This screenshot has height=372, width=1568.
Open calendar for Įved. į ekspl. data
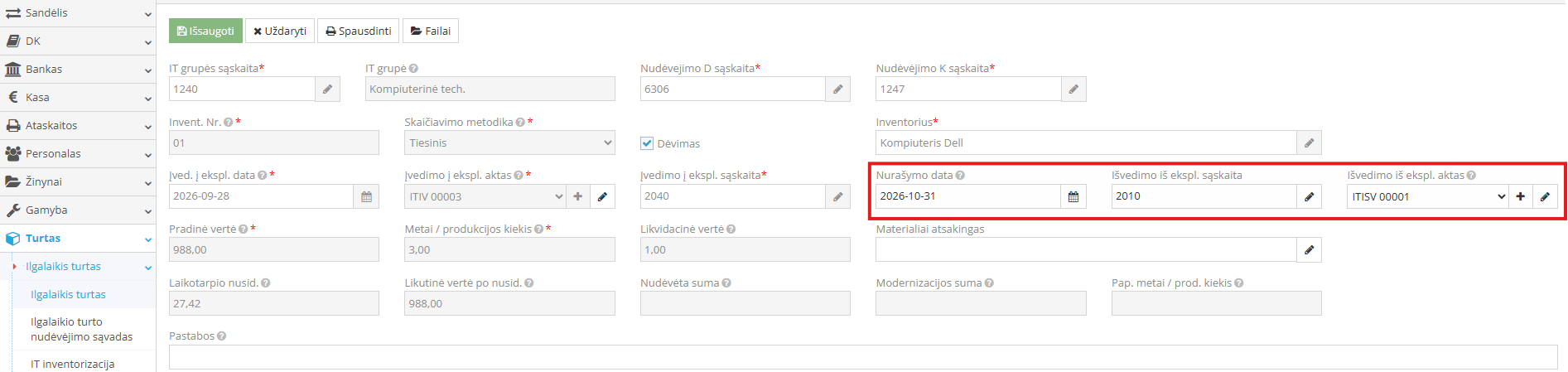[366, 196]
